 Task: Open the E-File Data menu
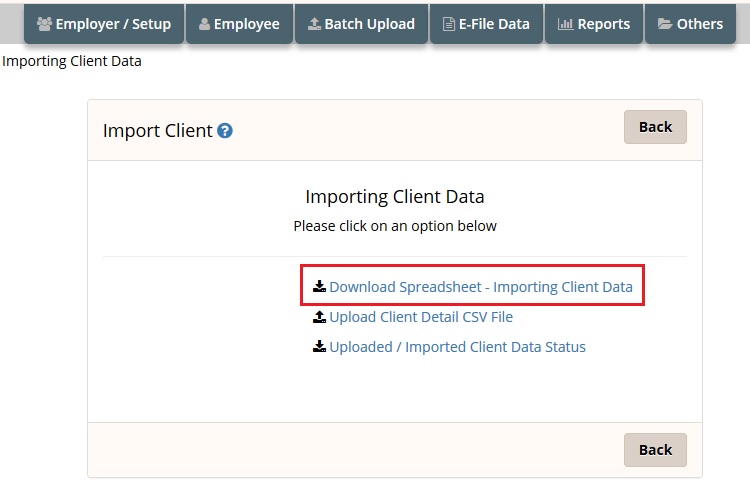click(x=486, y=24)
